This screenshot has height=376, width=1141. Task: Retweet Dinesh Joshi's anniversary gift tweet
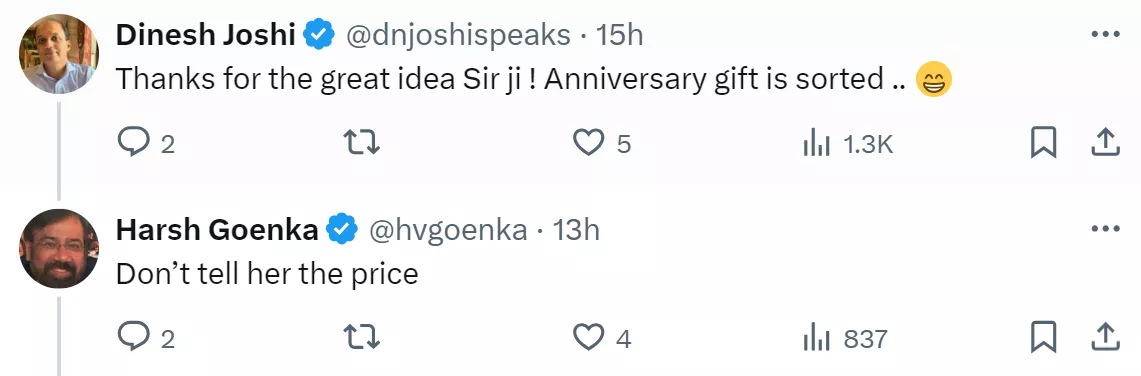point(362,143)
